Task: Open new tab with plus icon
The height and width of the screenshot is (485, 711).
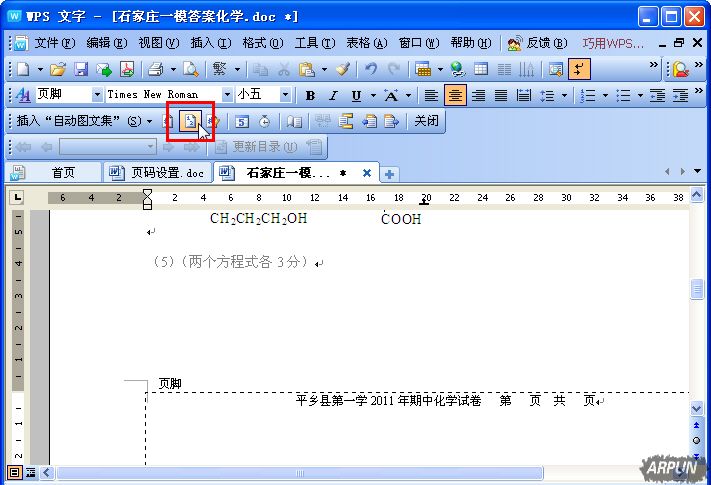Action: click(390, 173)
